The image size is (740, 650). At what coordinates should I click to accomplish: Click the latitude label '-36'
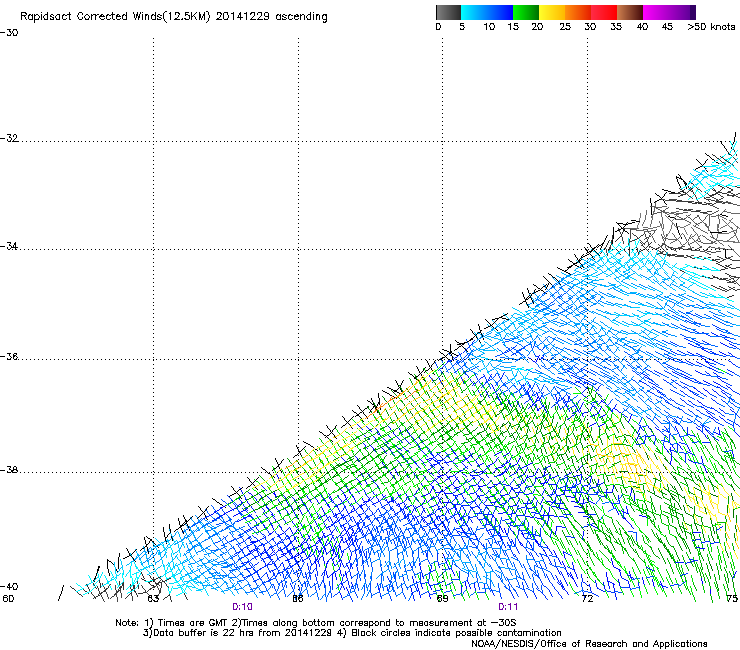pos(9,356)
